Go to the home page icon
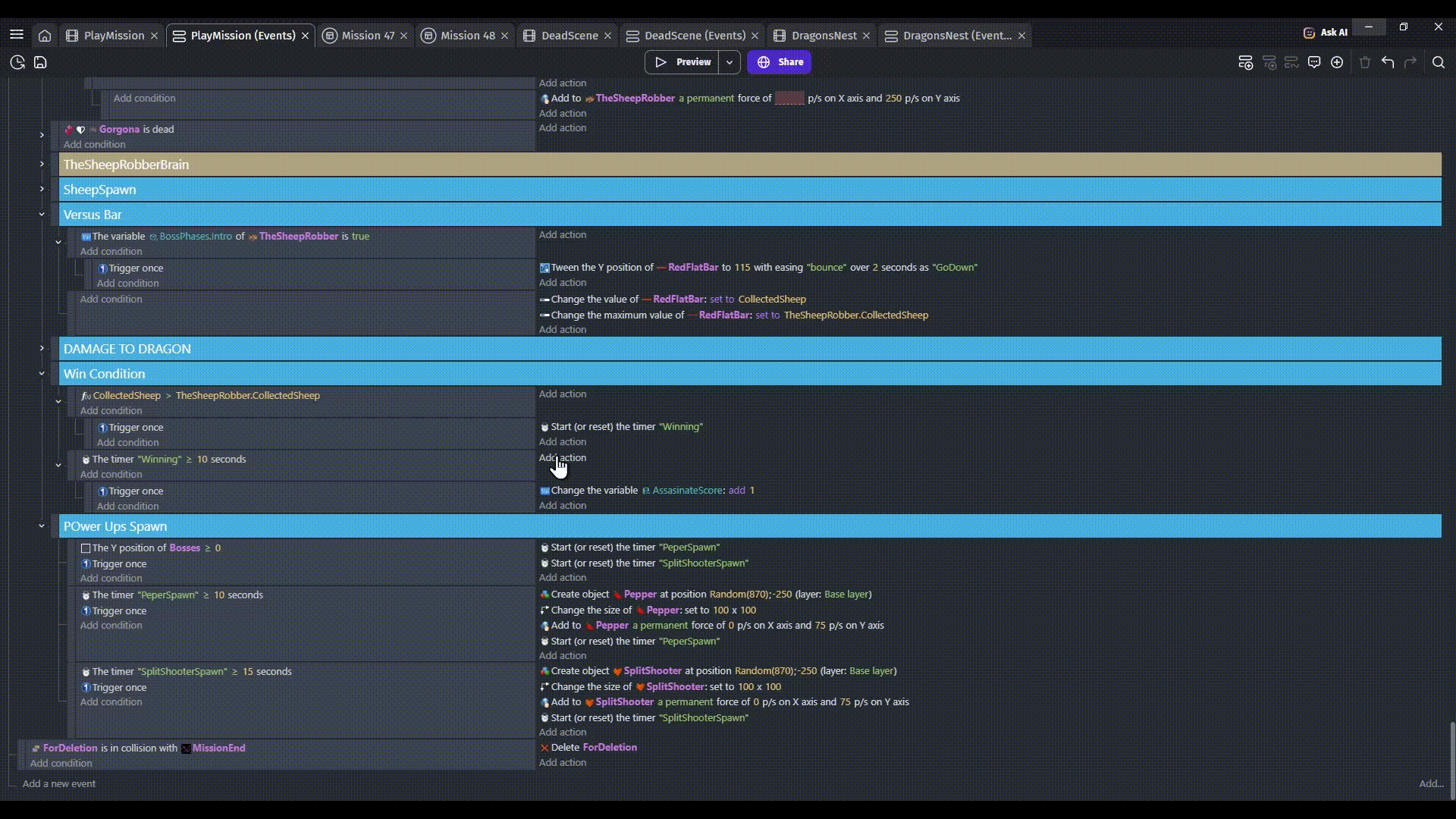1456x819 pixels. pyautogui.click(x=45, y=36)
